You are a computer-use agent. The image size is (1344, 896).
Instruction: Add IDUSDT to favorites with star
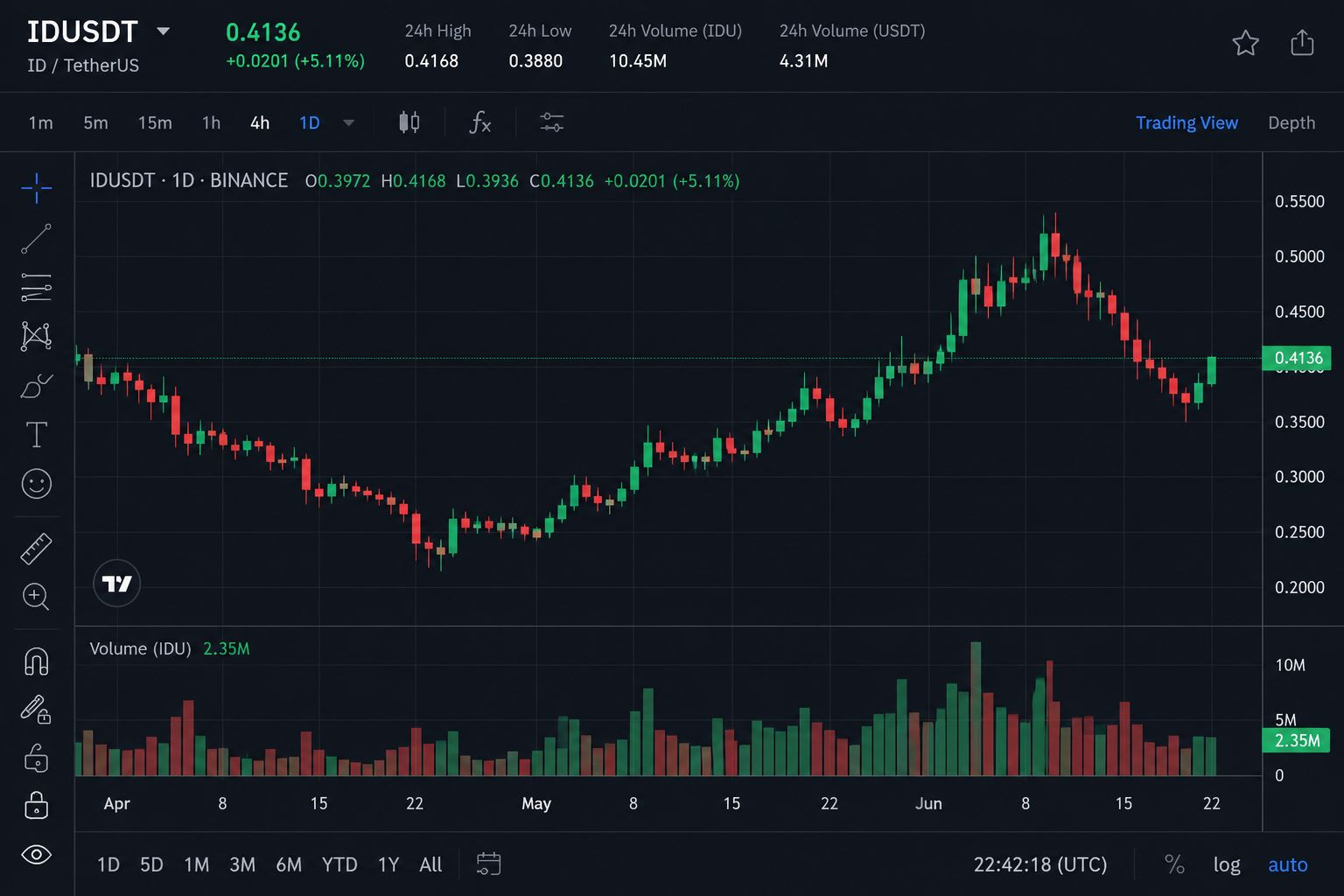pos(1245,43)
